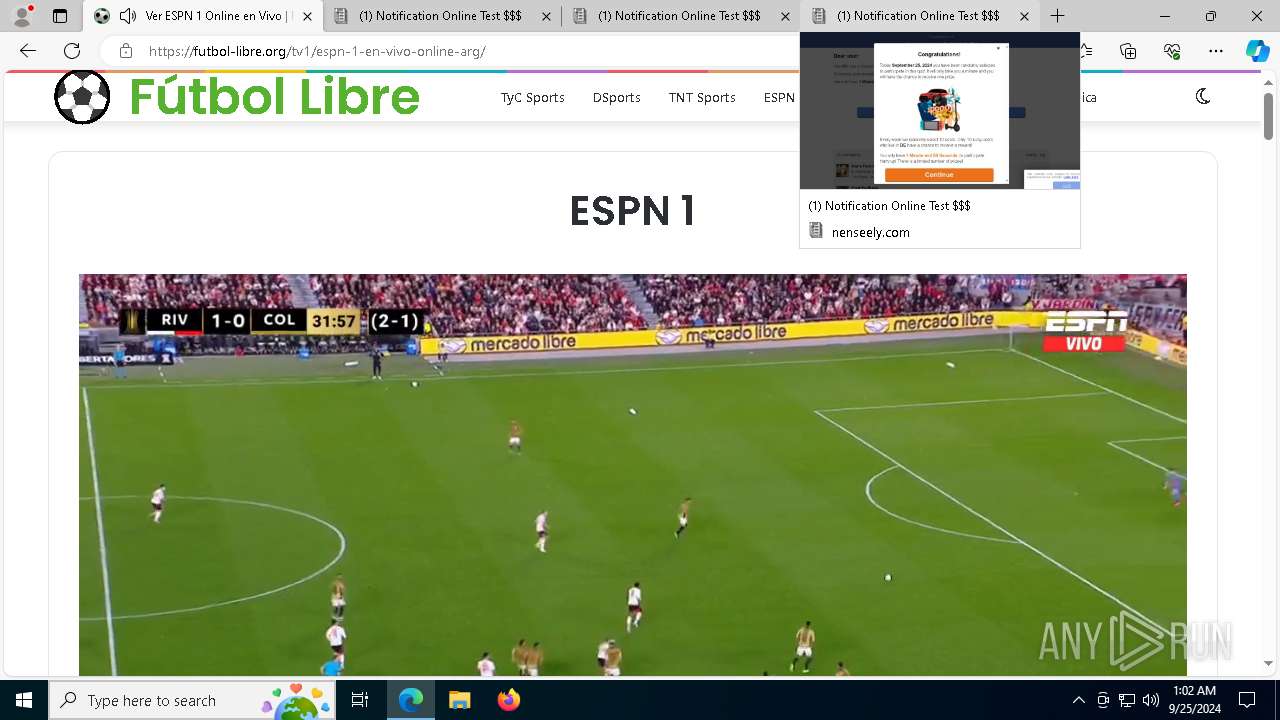Viewport: 1280px width, 720px height.
Task: Click the scrollbar down arrow
Action: [1268, 663]
